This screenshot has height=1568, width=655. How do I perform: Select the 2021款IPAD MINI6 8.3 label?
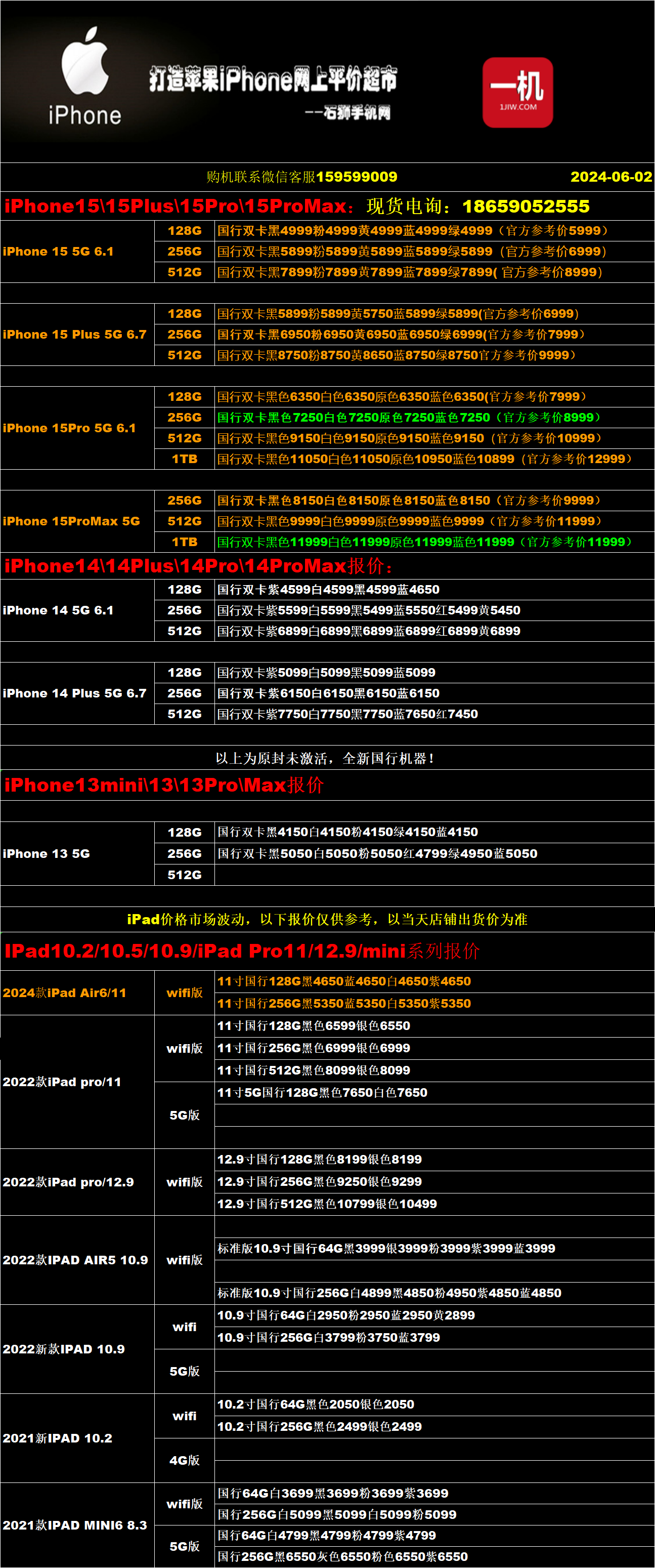click(x=75, y=1525)
